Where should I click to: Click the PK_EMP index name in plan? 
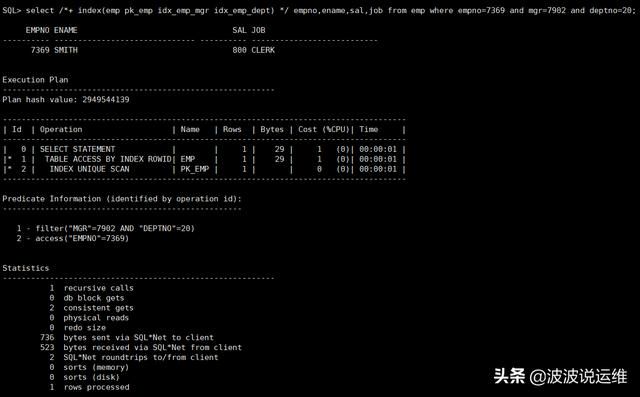pyautogui.click(x=195, y=169)
